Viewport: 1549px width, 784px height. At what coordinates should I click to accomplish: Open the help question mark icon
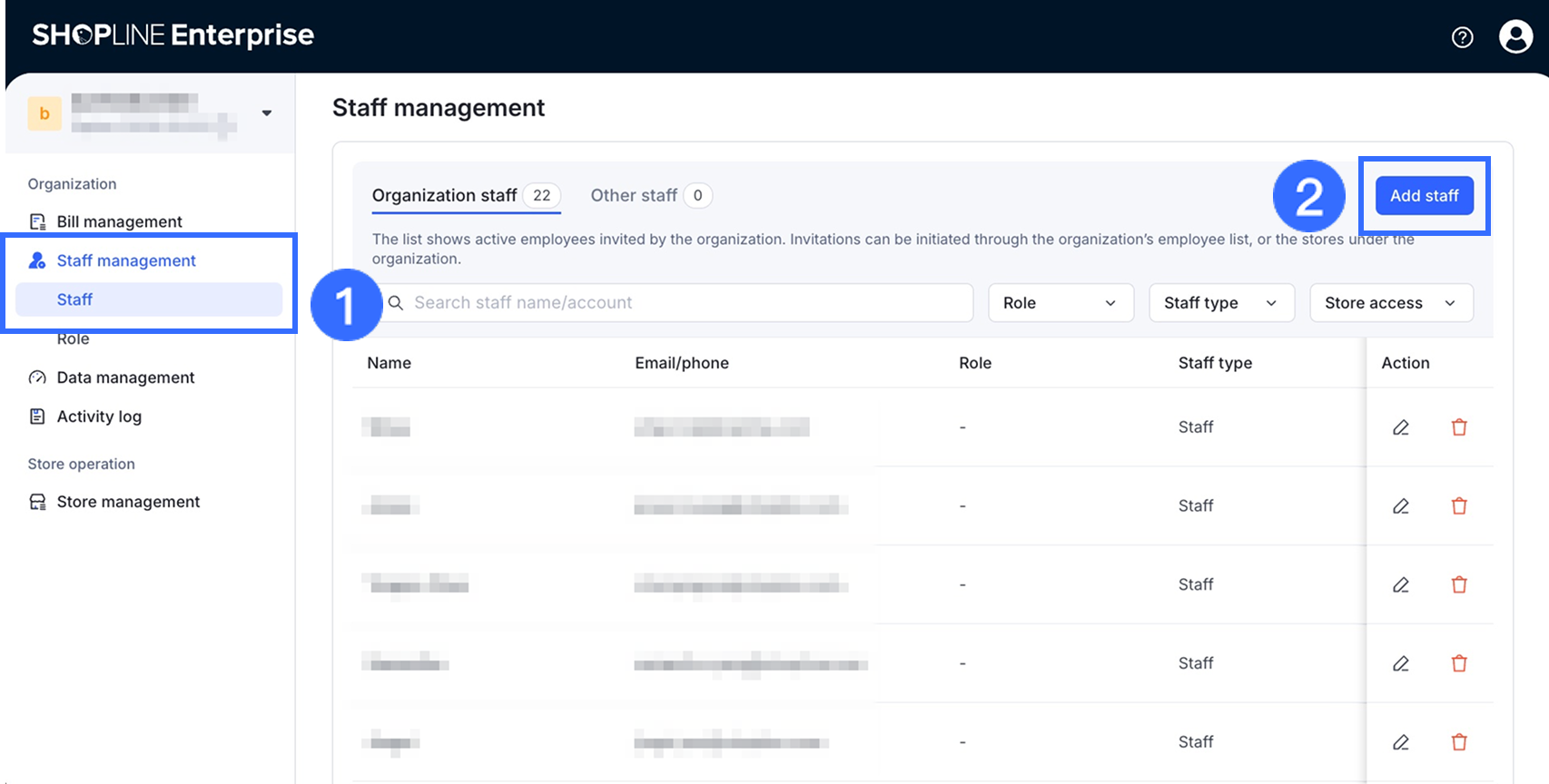(x=1462, y=37)
